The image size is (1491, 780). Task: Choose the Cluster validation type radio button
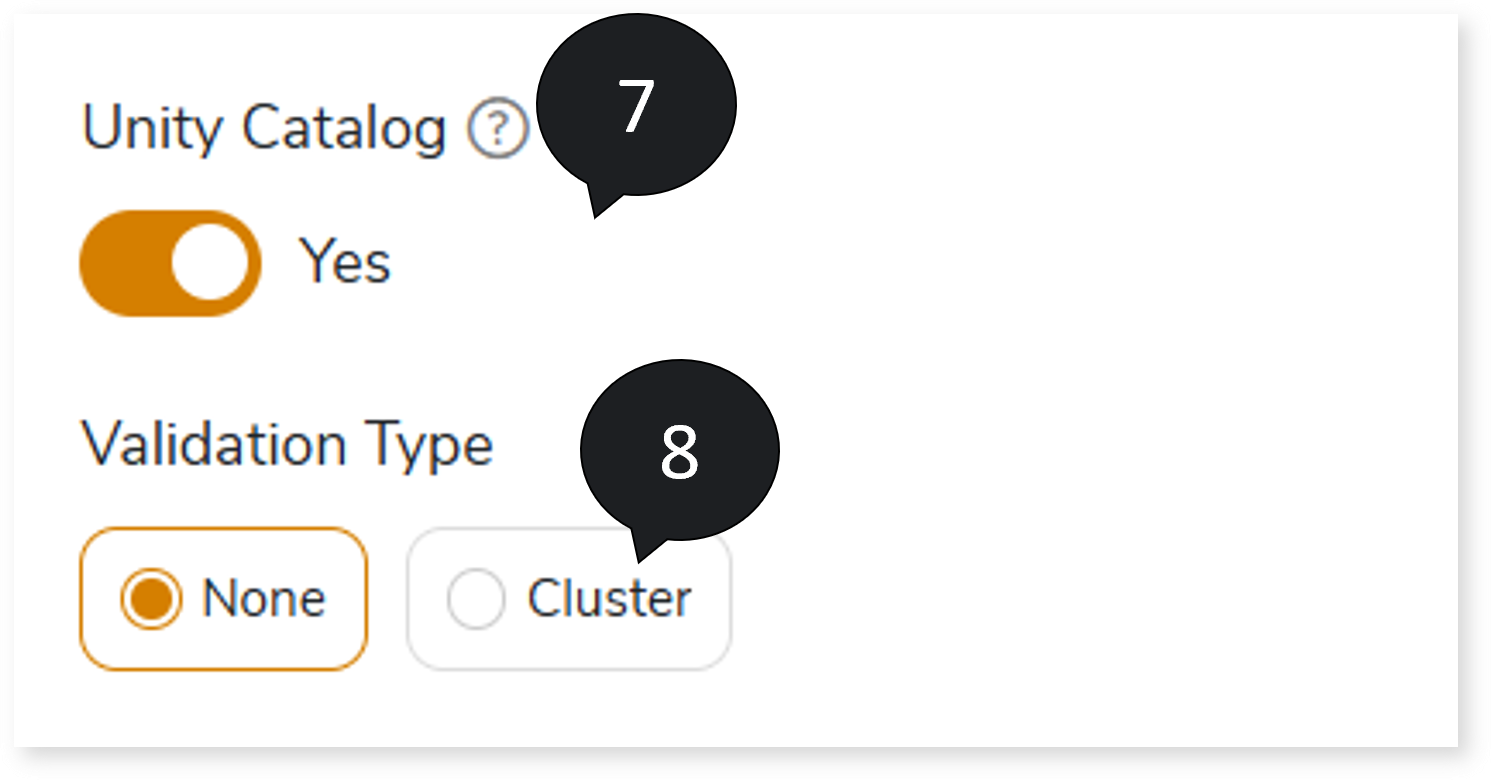click(x=476, y=600)
